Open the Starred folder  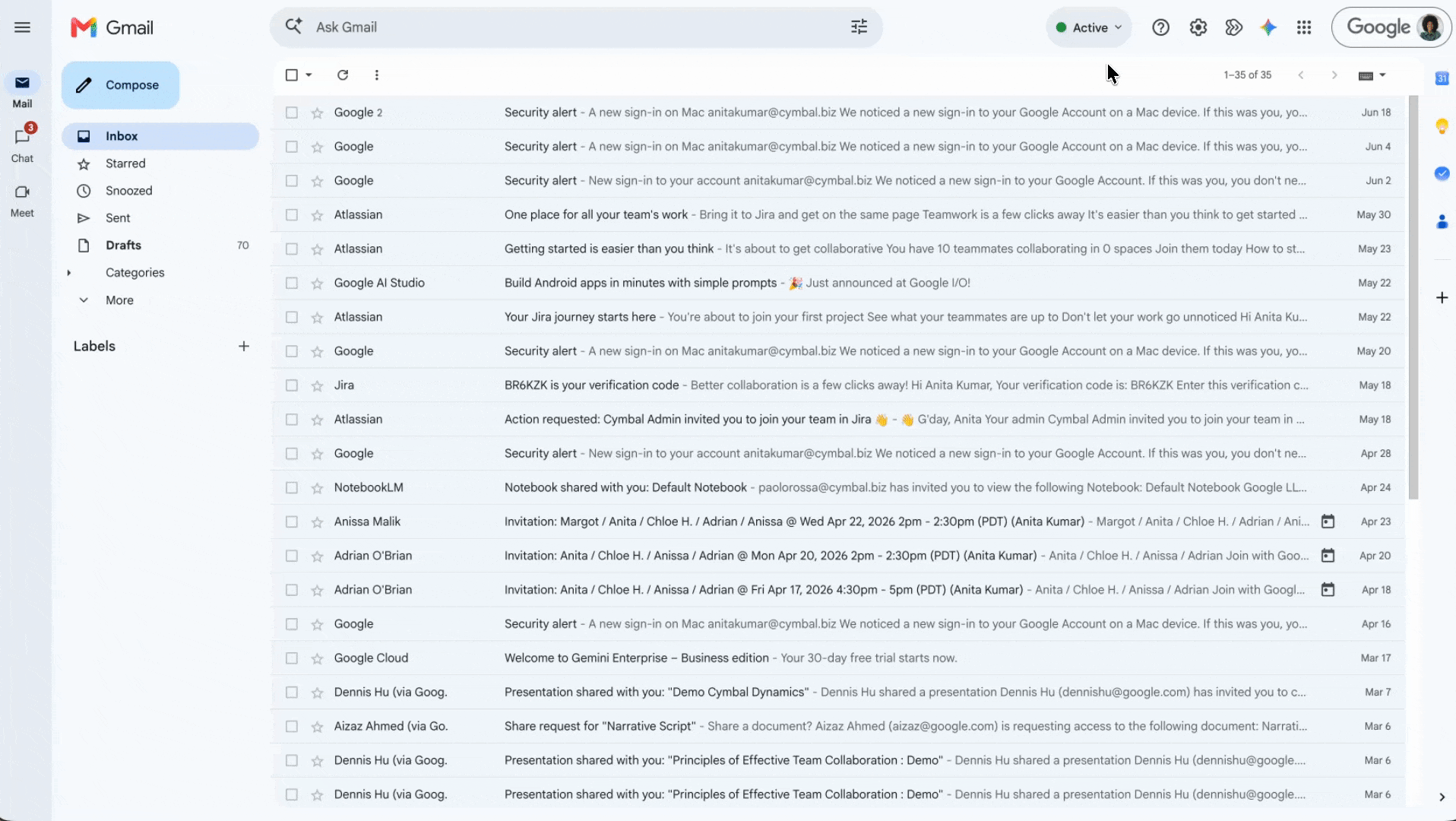pyautogui.click(x=160, y=163)
